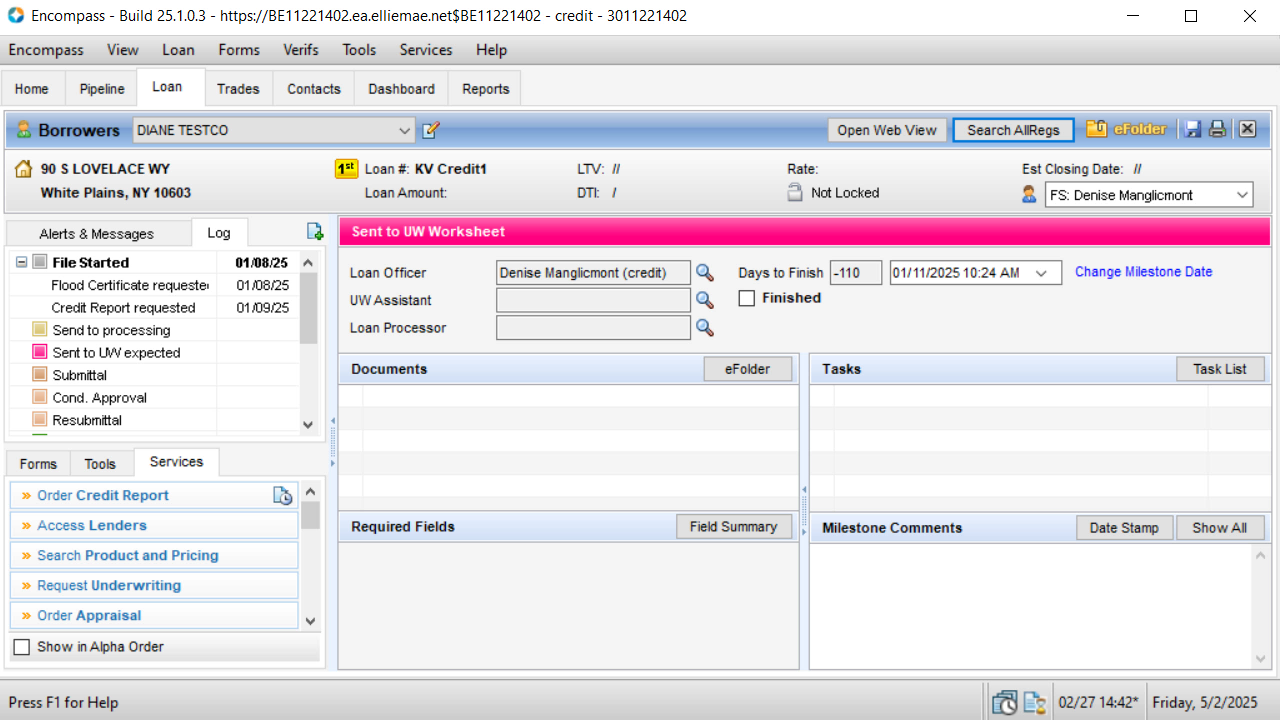Click the log list scroll-up arrow
Viewport: 1280px width, 720px height.
(x=308, y=262)
